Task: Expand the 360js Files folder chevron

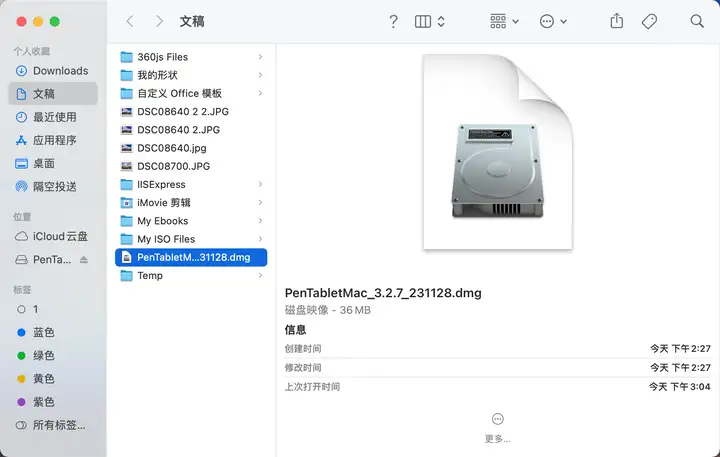Action: tap(260, 57)
